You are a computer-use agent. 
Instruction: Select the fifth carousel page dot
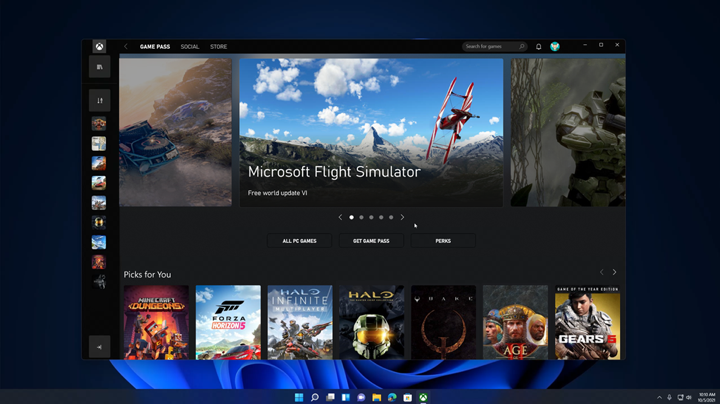(x=391, y=217)
